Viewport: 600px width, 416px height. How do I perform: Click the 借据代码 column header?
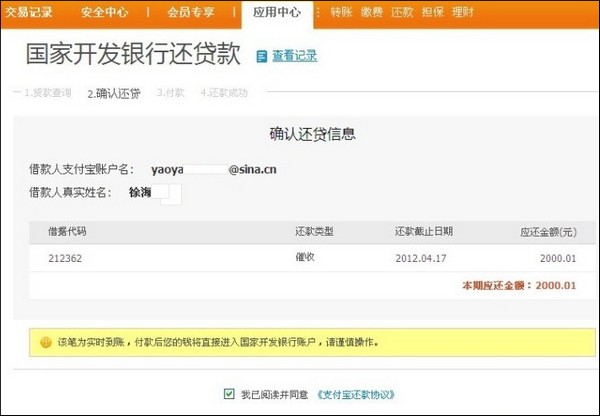(x=67, y=231)
